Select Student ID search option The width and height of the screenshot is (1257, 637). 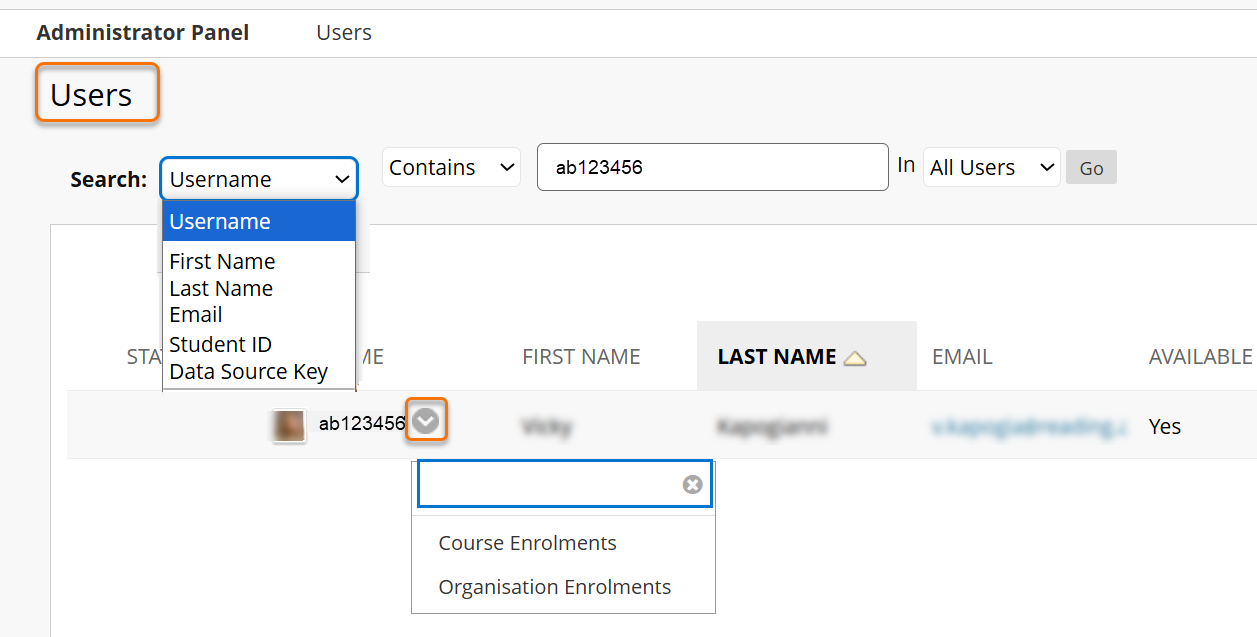coord(220,345)
